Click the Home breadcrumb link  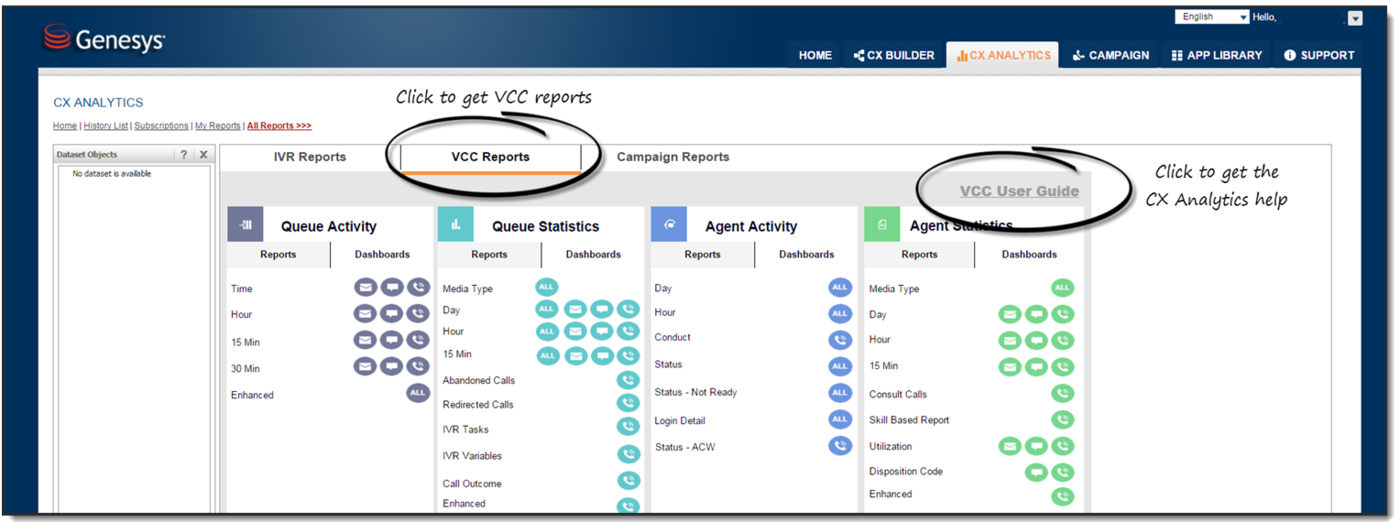pyautogui.click(x=65, y=126)
